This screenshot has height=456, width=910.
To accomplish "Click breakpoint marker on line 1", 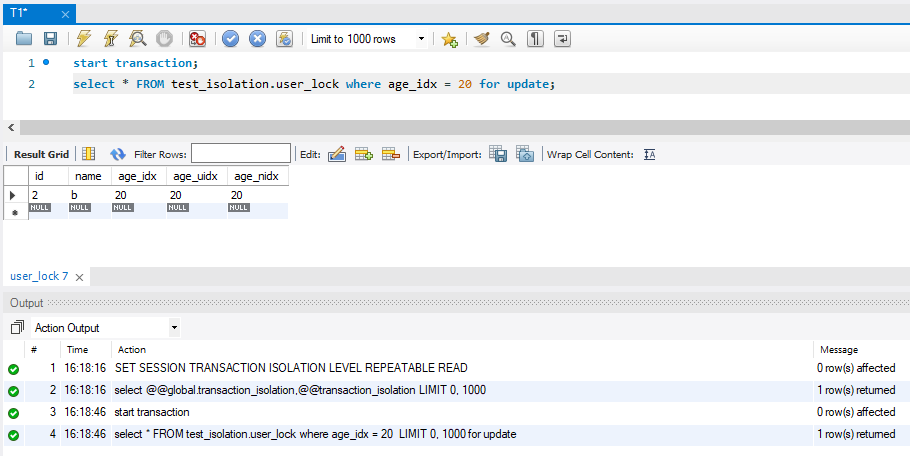I will click(x=46, y=62).
